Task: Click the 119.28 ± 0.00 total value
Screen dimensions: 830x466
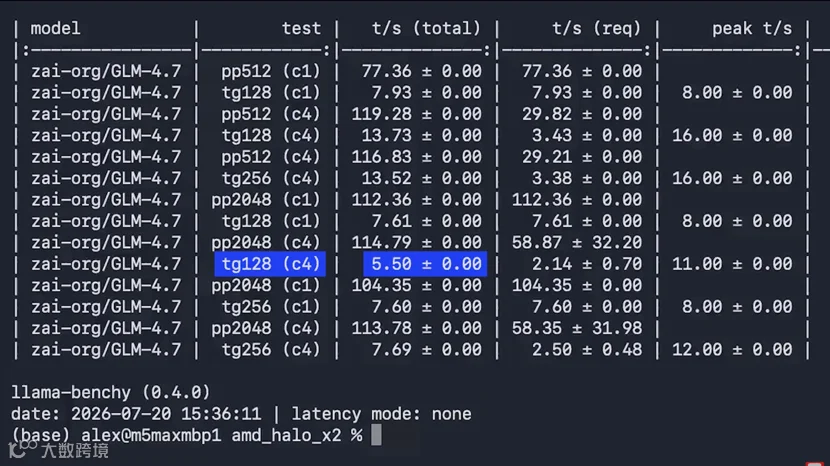Action: coord(417,114)
